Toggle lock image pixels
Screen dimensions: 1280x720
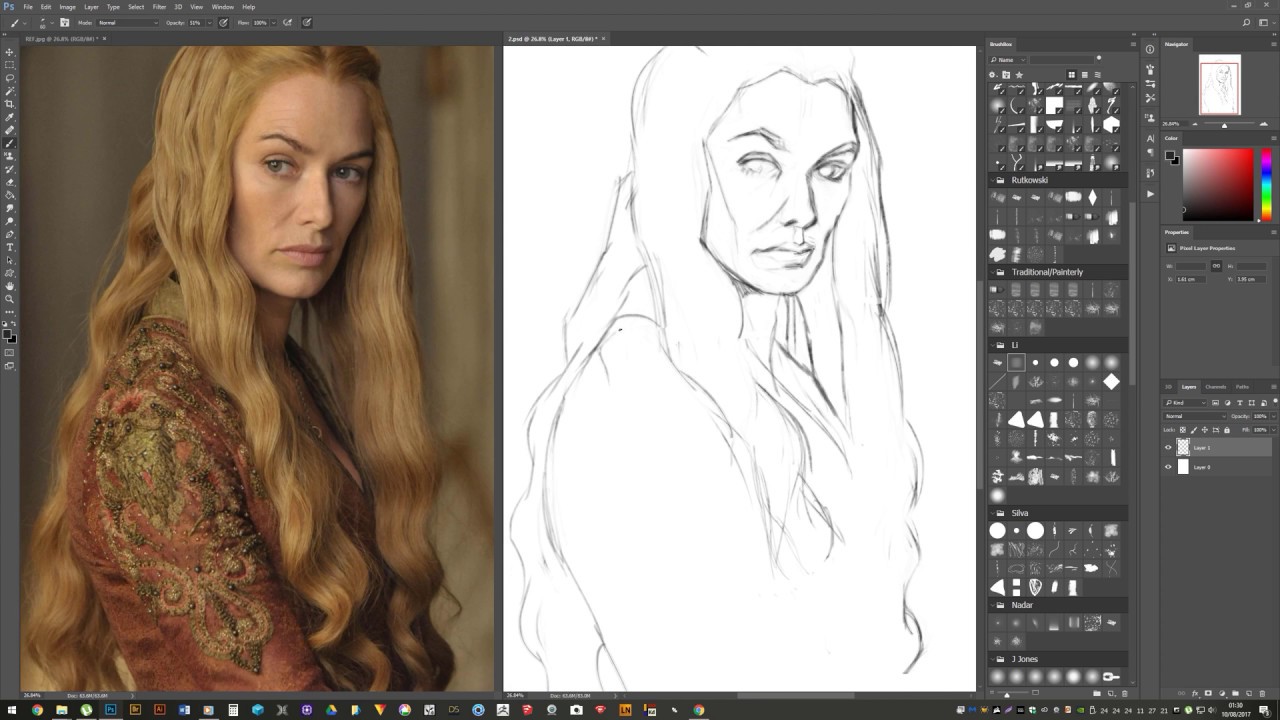pyautogui.click(x=1196, y=429)
